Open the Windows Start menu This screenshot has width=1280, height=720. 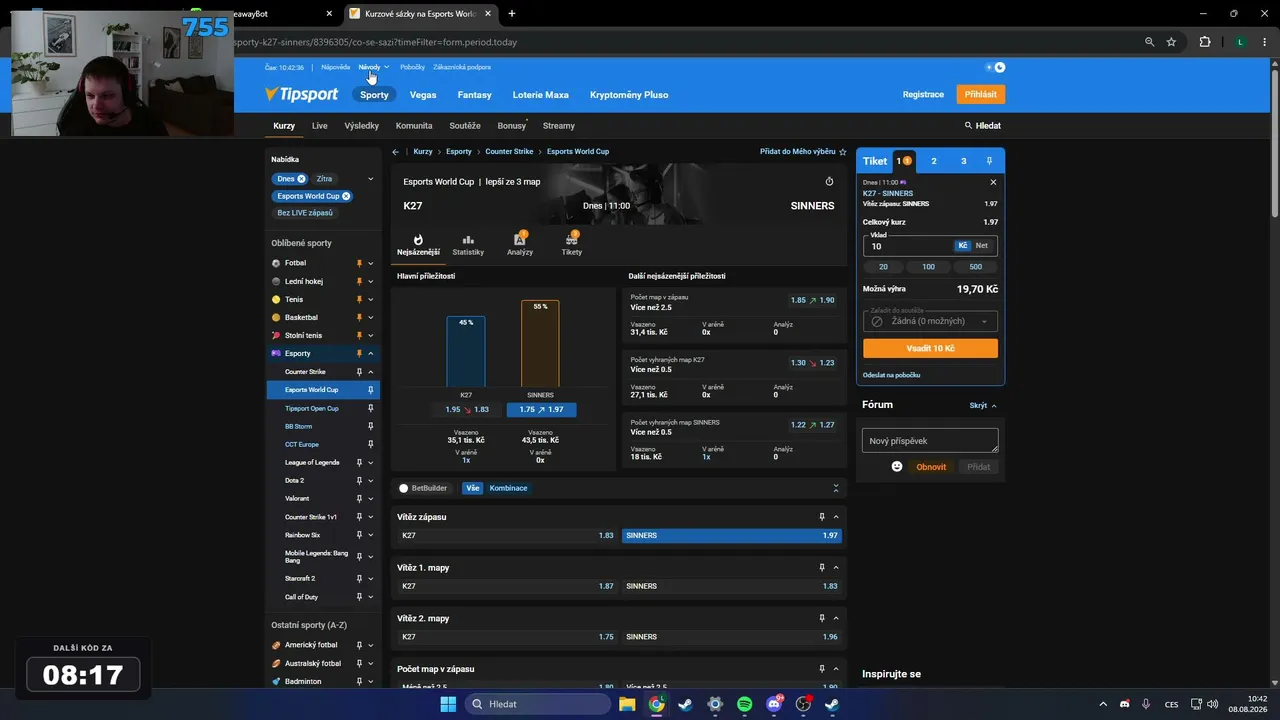448,704
